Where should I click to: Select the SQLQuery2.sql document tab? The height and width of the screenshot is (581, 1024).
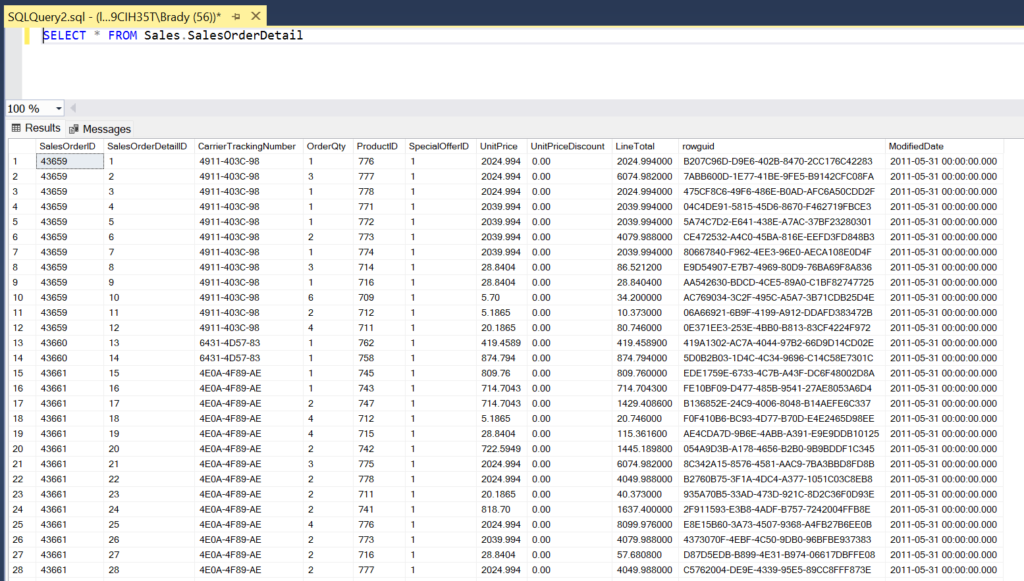100,16
